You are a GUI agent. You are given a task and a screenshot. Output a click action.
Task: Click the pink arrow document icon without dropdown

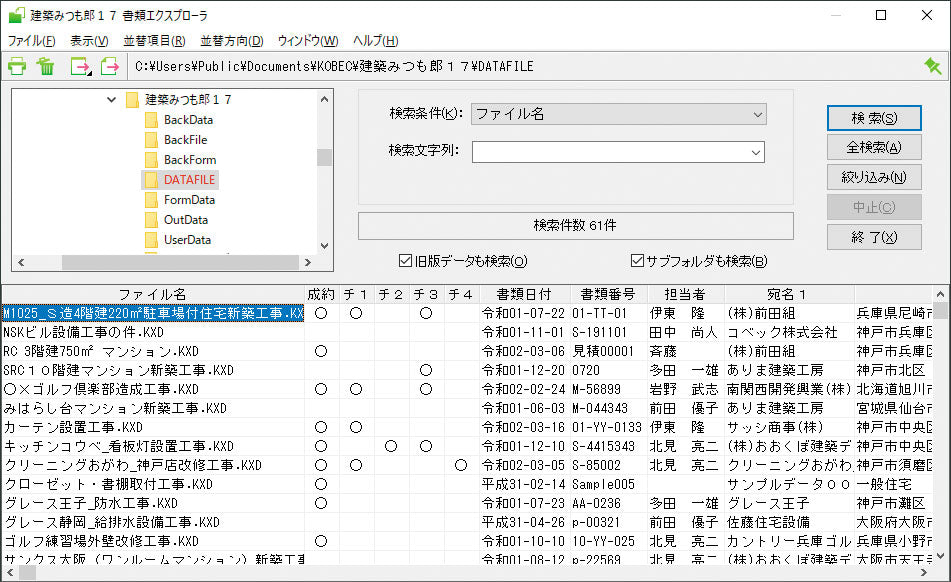click(109, 67)
